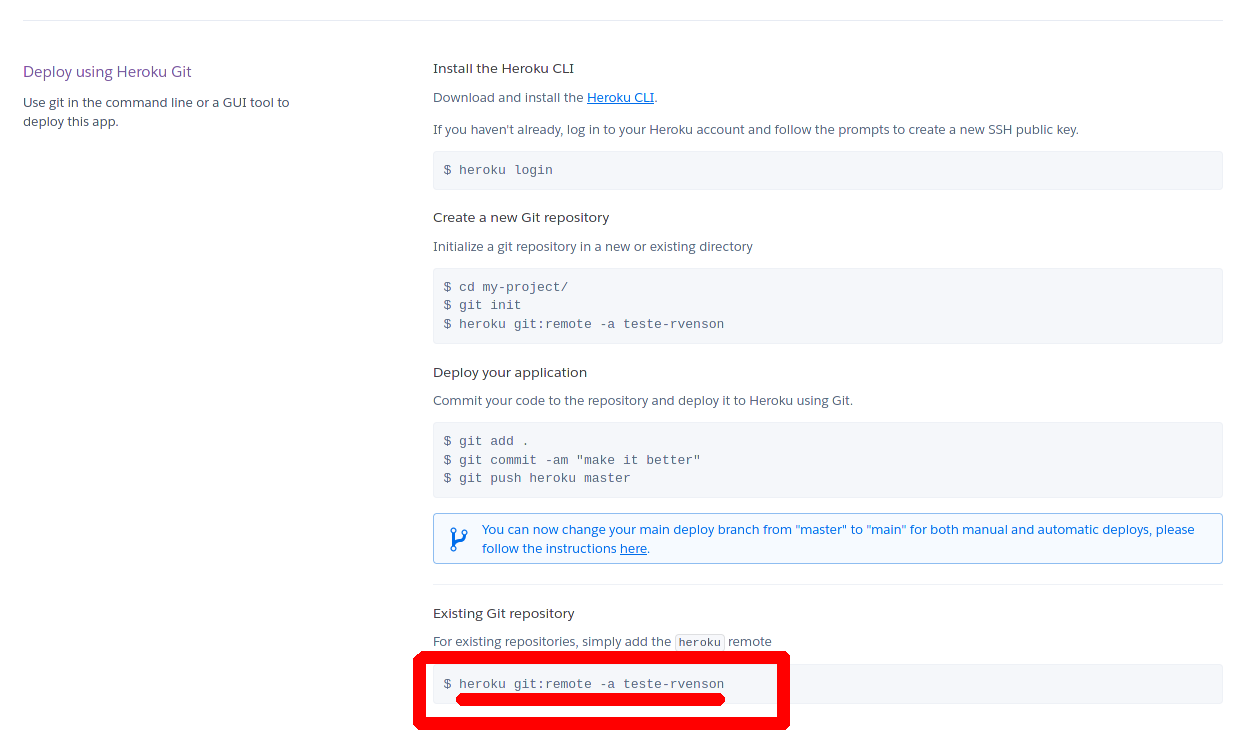This screenshot has width=1254, height=732.
Task: Click the inline 'heroku' code tag
Action: click(699, 642)
